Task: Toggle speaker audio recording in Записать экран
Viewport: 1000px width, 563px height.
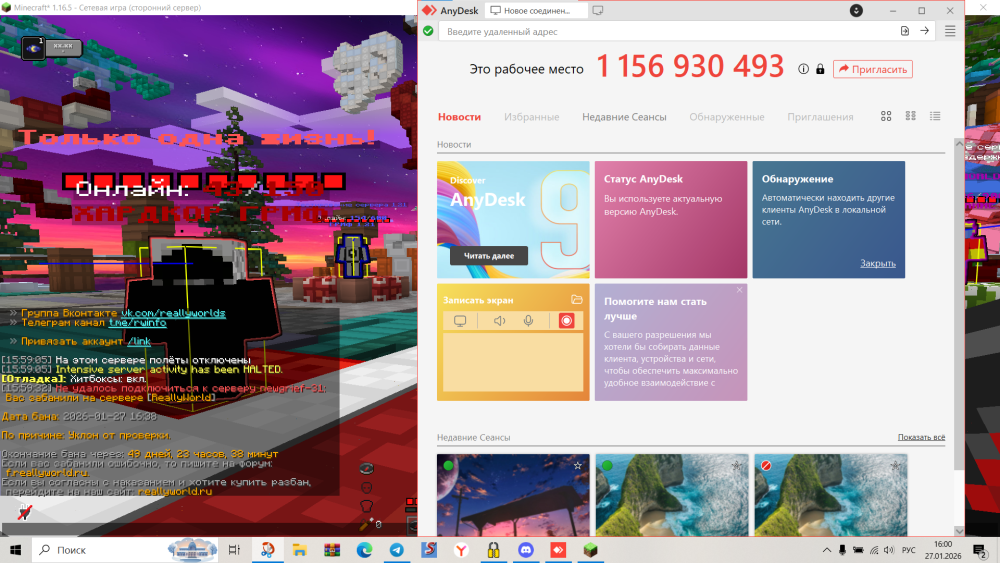Action: click(x=499, y=321)
